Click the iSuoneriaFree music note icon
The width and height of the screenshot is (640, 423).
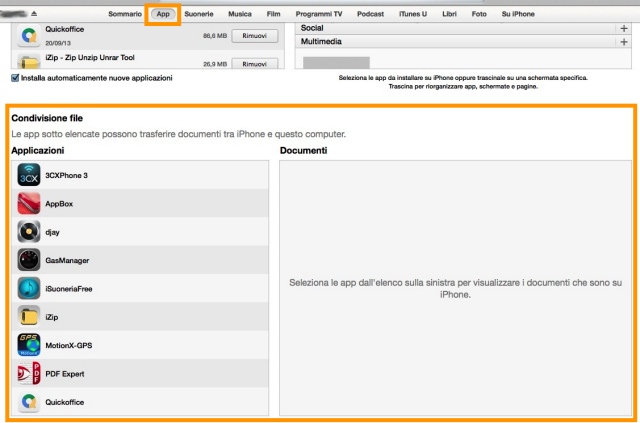[29, 288]
